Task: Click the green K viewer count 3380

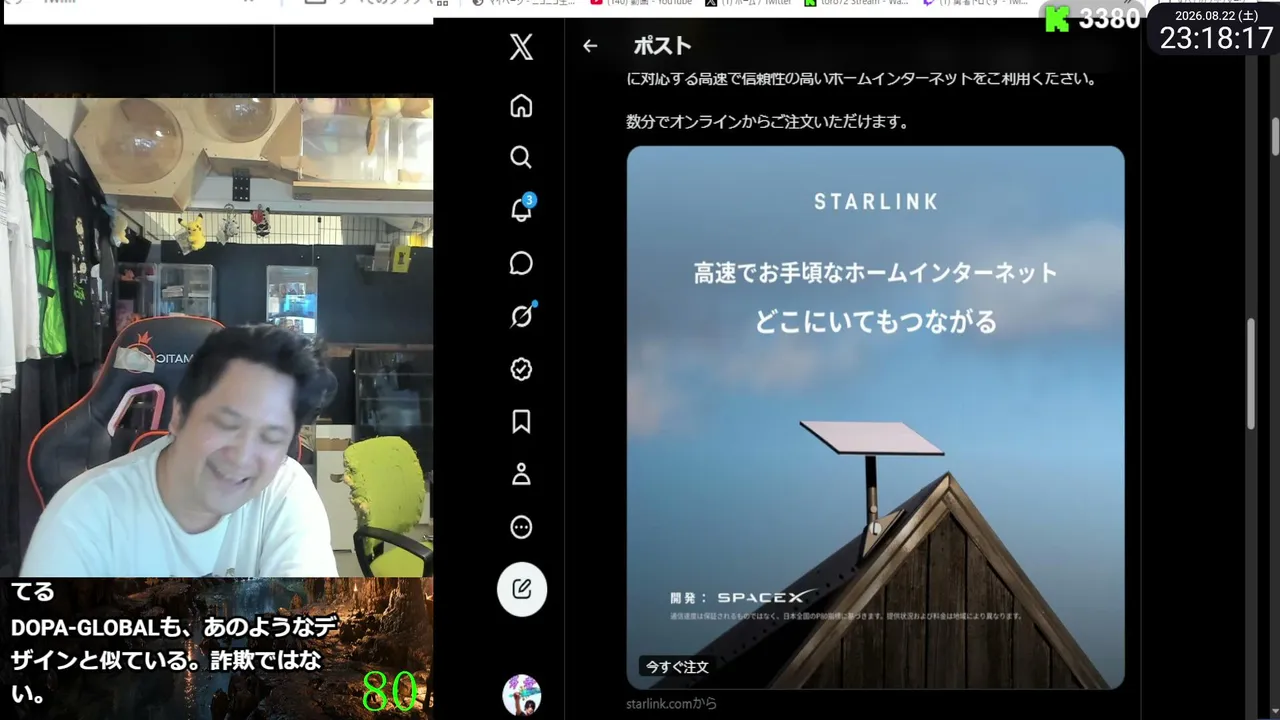Action: click(1092, 18)
